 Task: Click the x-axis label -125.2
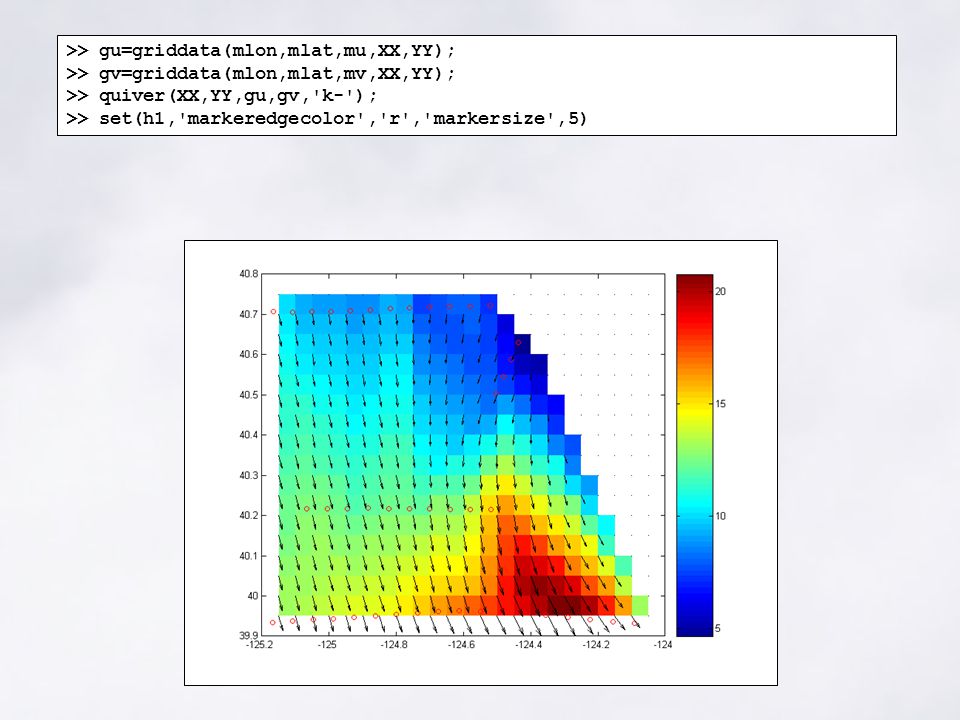(x=260, y=645)
